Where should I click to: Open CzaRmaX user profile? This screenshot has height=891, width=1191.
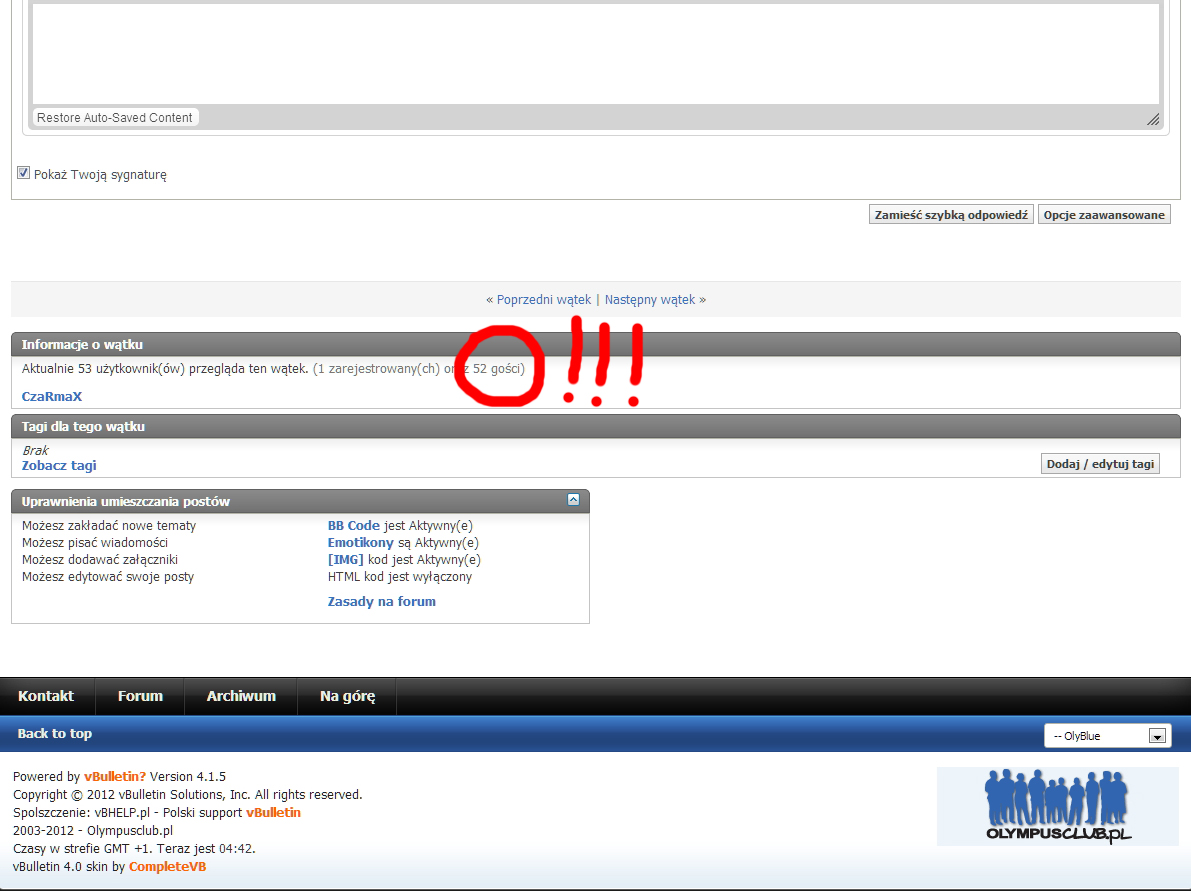click(52, 397)
